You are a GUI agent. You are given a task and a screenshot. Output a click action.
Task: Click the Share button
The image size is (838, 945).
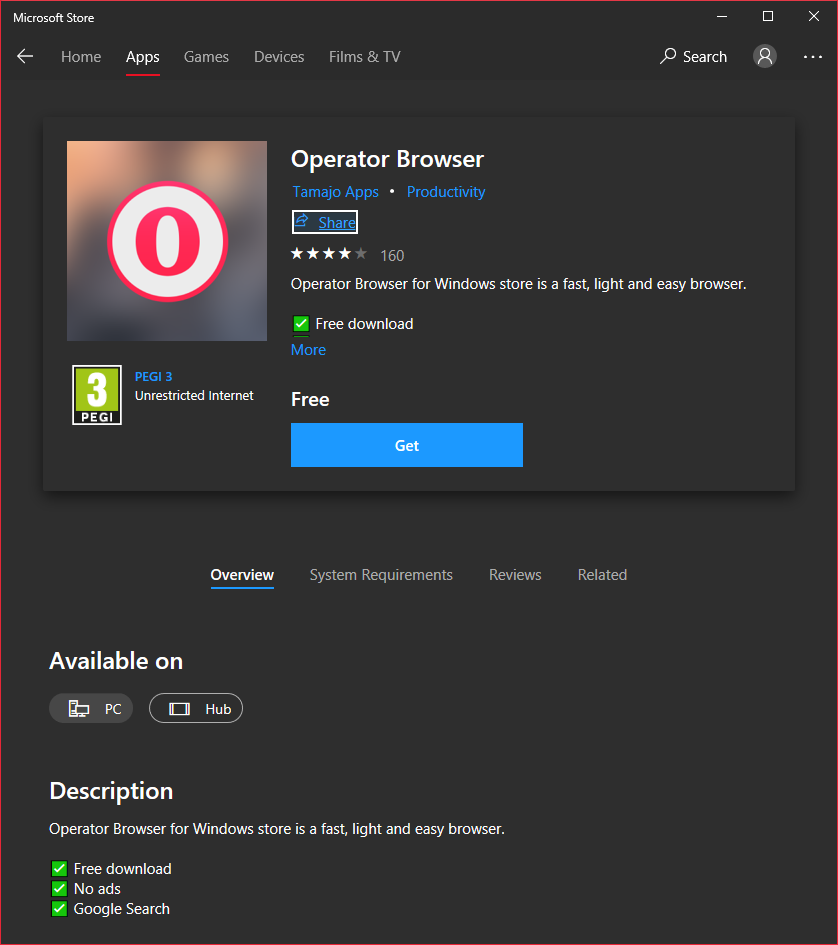(x=325, y=222)
